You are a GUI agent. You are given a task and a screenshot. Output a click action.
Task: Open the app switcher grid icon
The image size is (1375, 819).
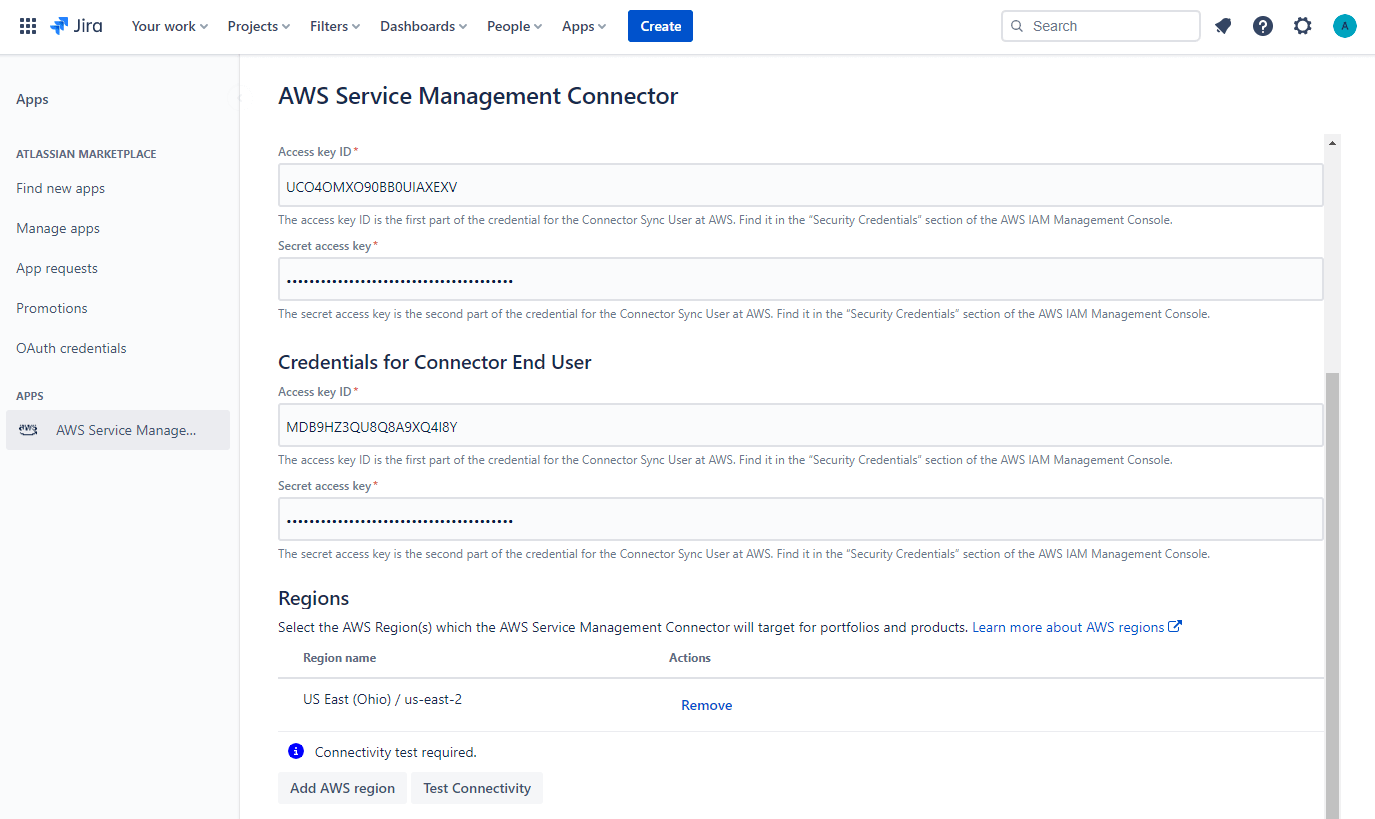pos(27,25)
